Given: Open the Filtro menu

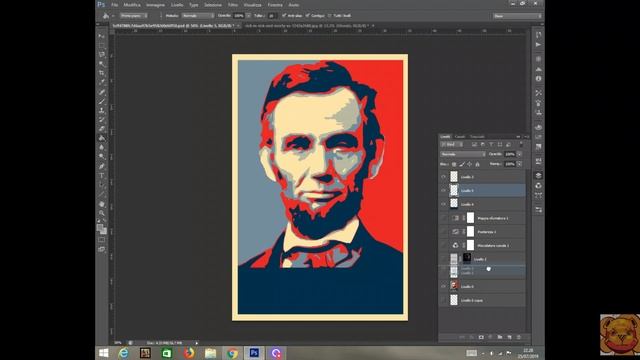Looking at the screenshot, I should (233, 5).
